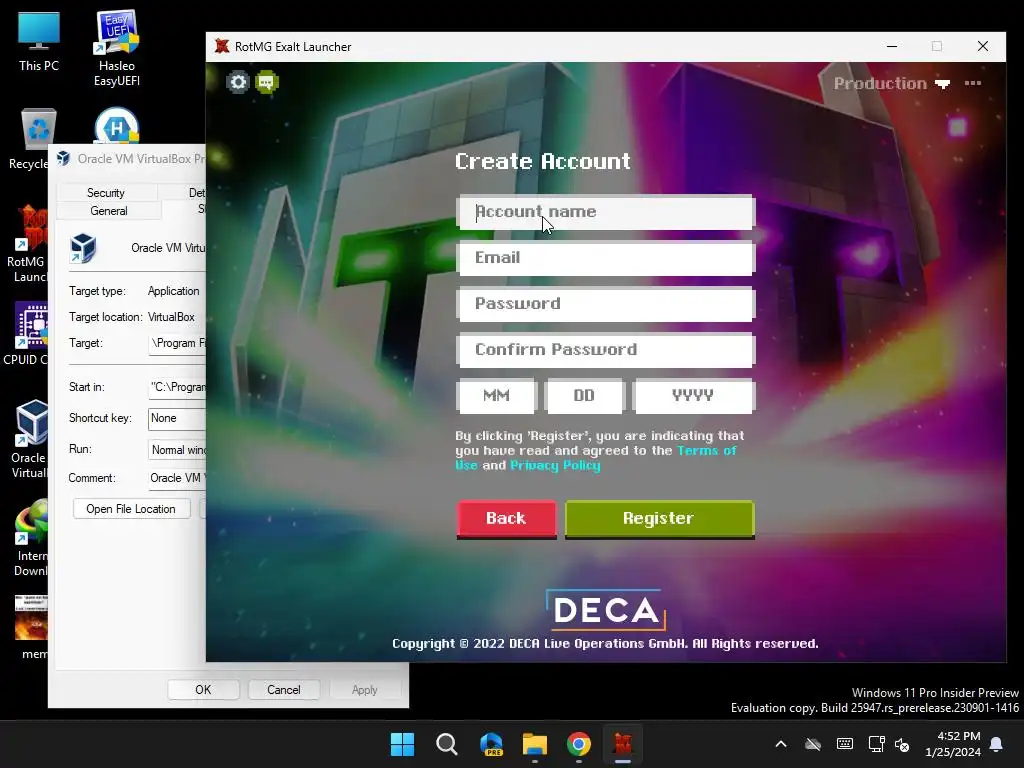Select Hasleo EasyUEFI desktop icon

[x=117, y=48]
